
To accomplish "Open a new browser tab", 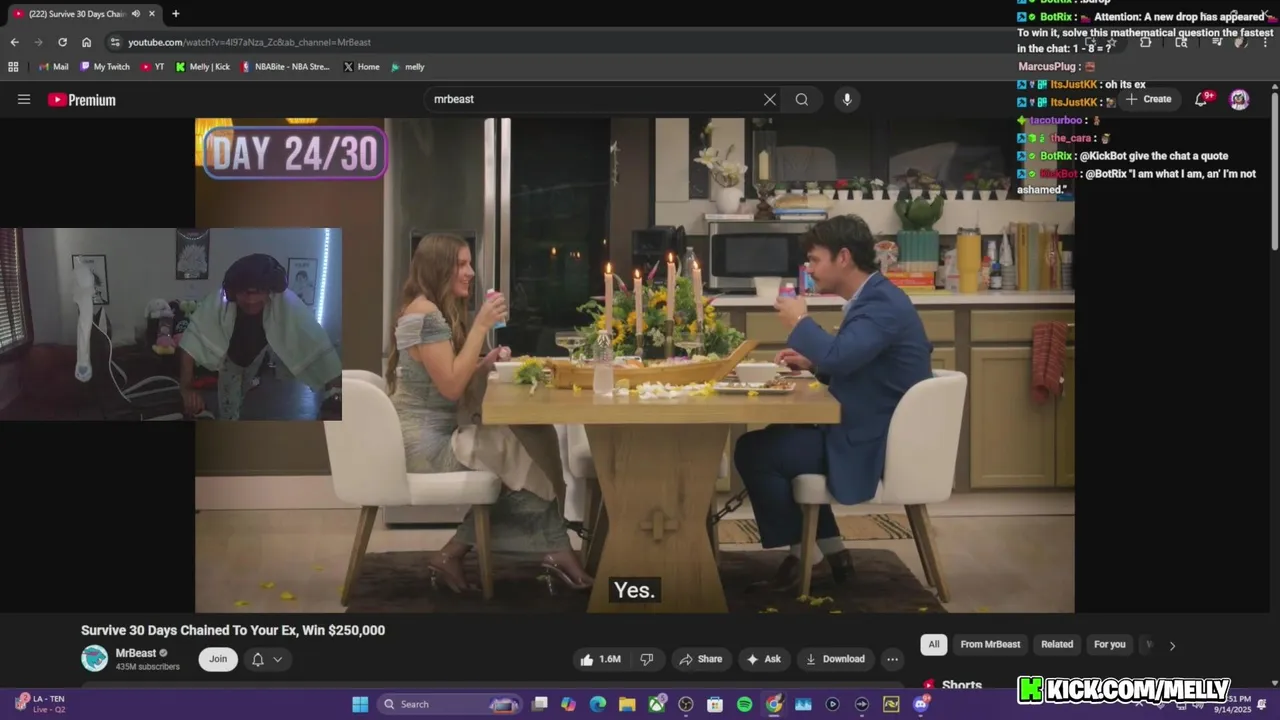I will coord(176,14).
